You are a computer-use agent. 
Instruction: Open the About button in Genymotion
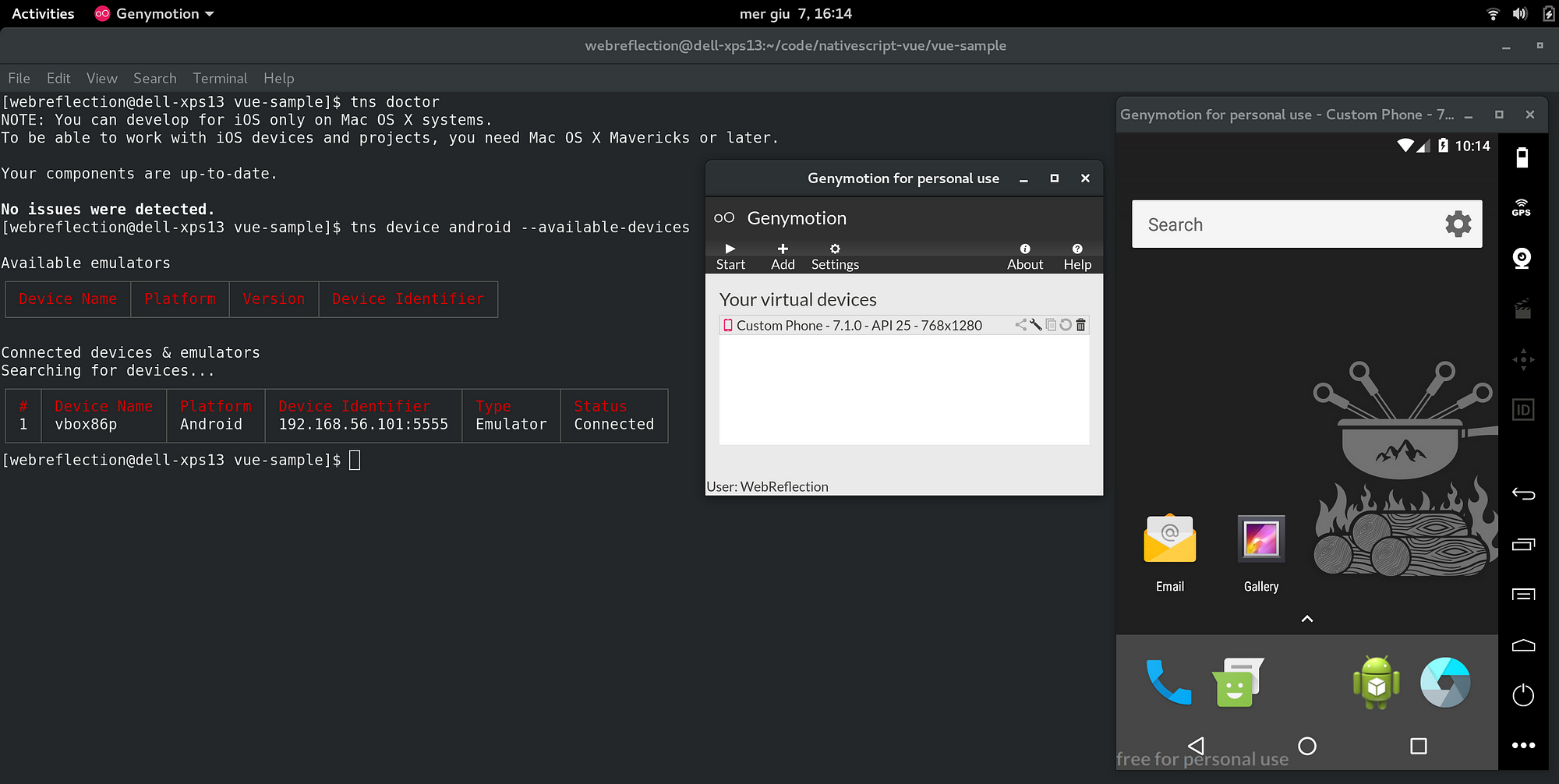click(x=1025, y=256)
